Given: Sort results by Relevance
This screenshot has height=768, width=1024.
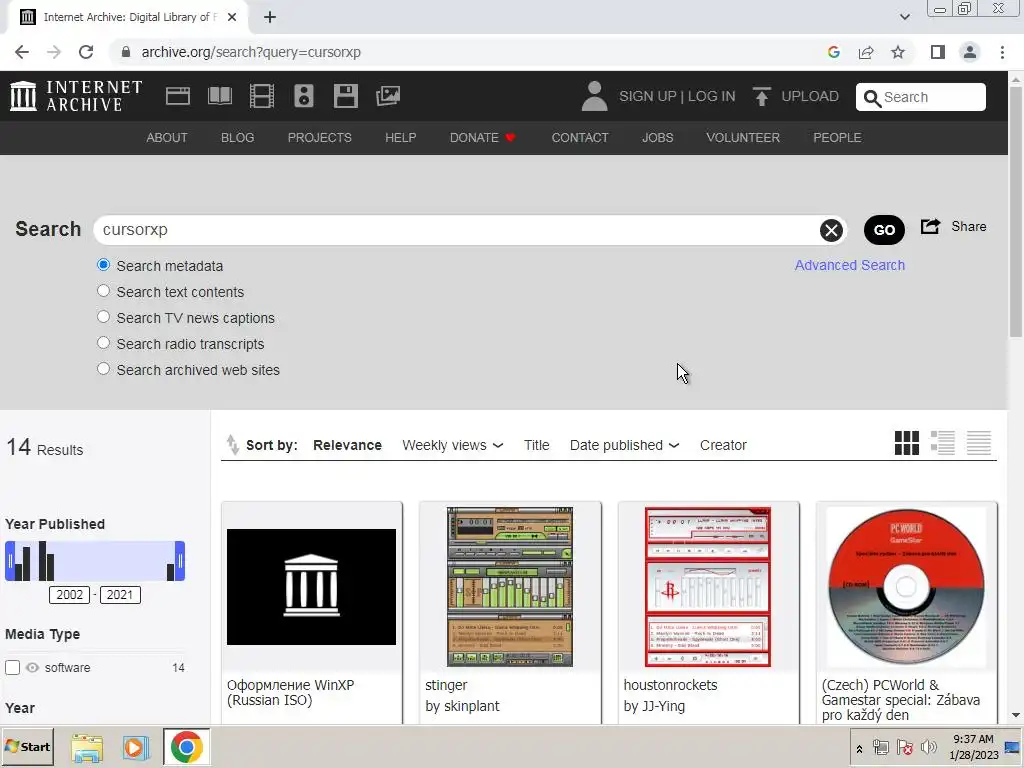Looking at the screenshot, I should click(347, 445).
